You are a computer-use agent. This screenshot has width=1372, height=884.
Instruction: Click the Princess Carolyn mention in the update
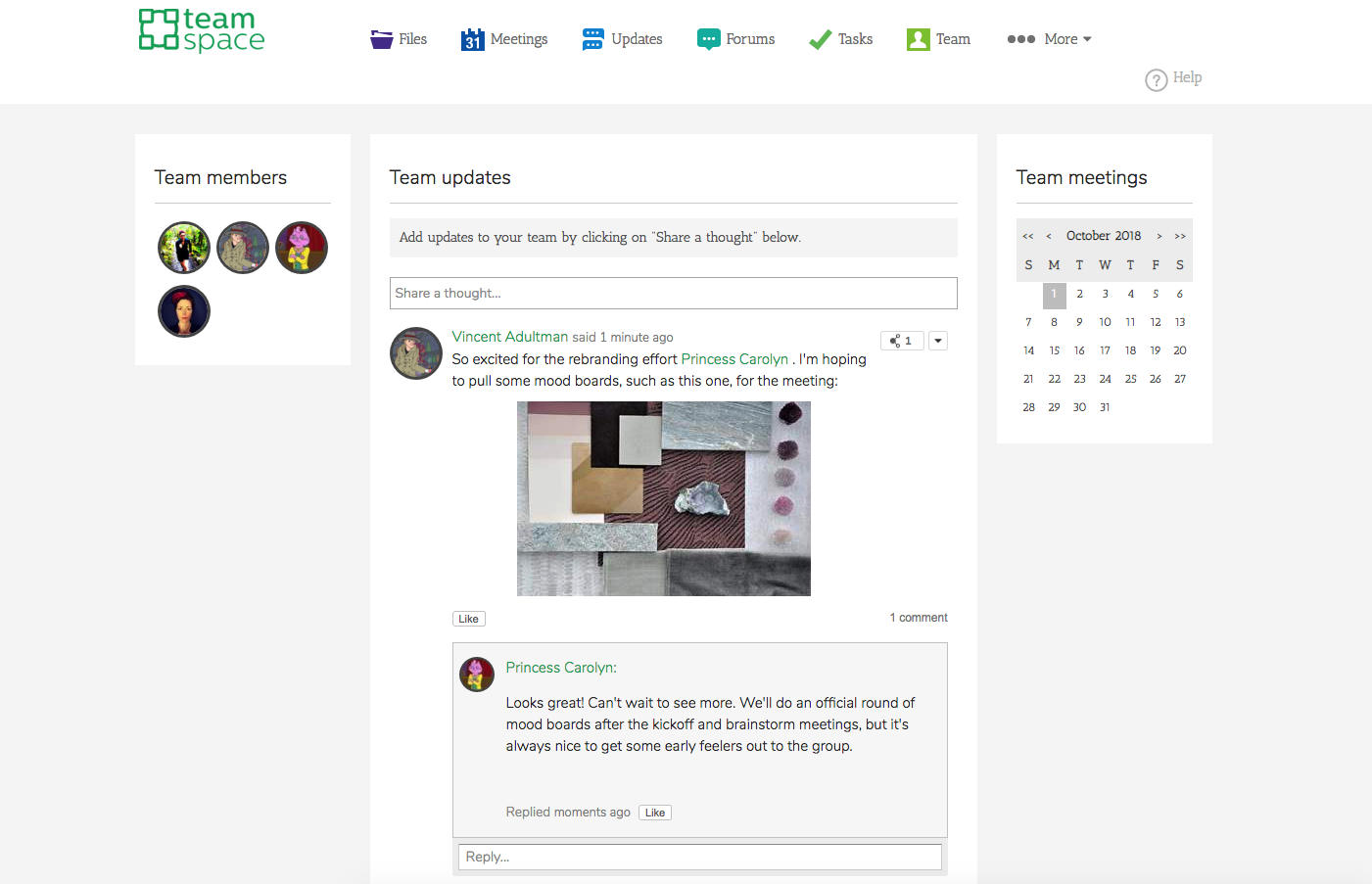pos(734,359)
